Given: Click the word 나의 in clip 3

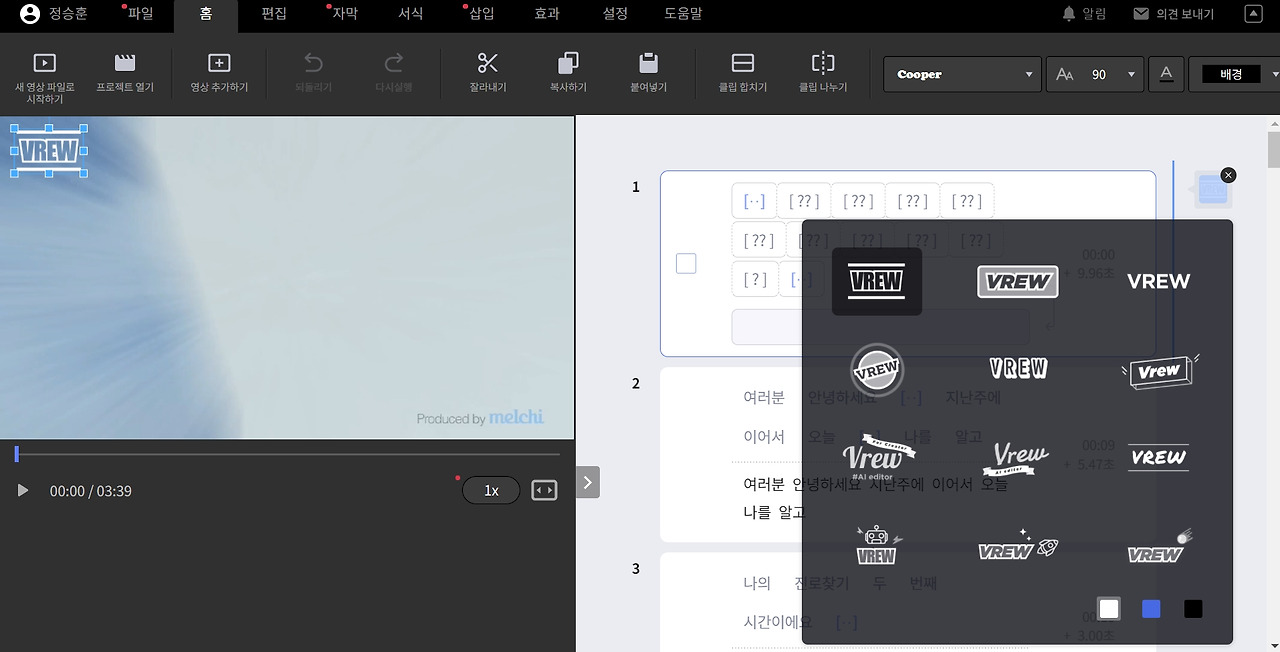Looking at the screenshot, I should click(x=757, y=583).
